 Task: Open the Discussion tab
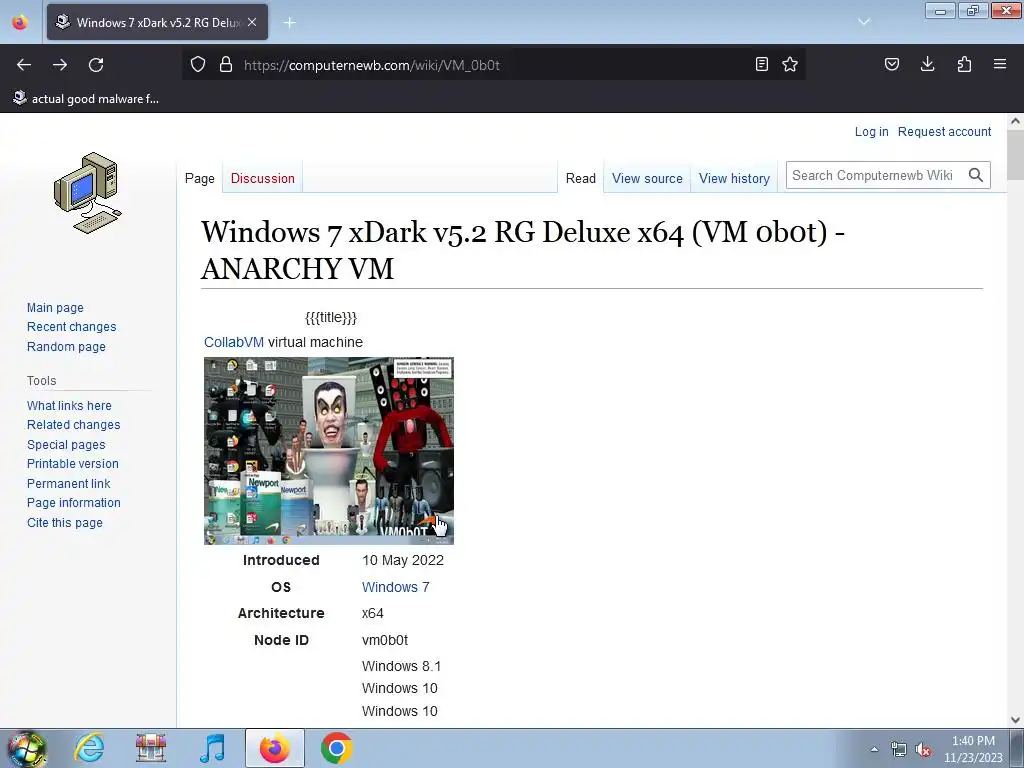point(263,178)
